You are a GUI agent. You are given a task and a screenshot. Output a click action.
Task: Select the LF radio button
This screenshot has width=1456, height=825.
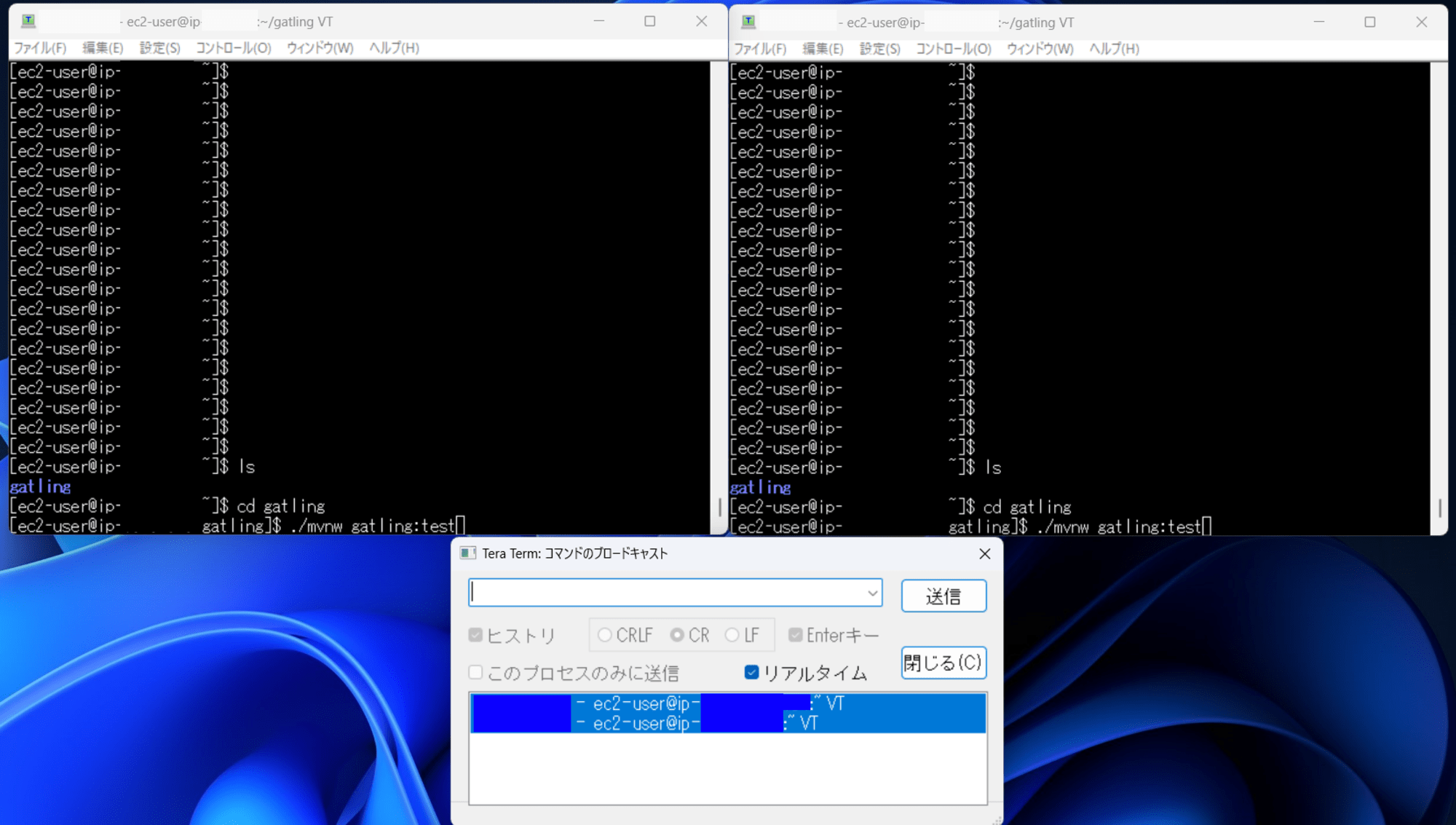point(732,635)
